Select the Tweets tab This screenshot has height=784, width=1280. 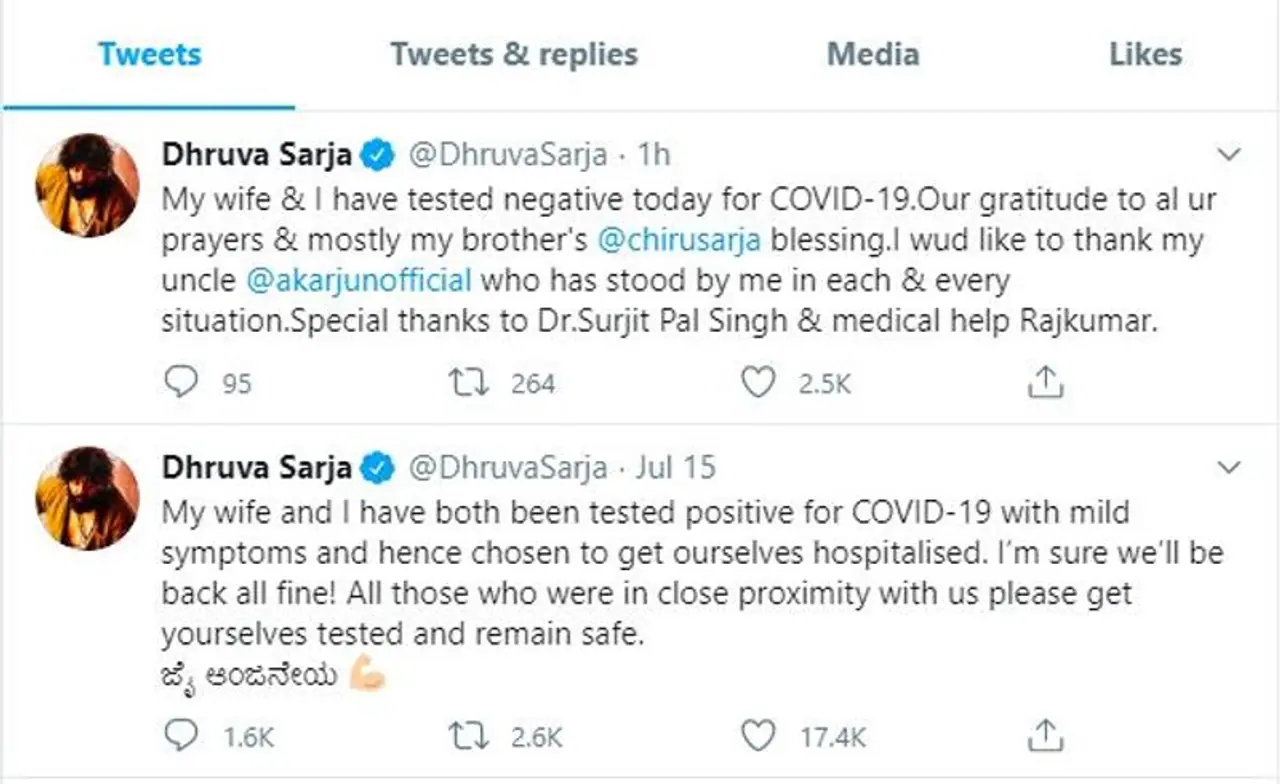(x=150, y=54)
